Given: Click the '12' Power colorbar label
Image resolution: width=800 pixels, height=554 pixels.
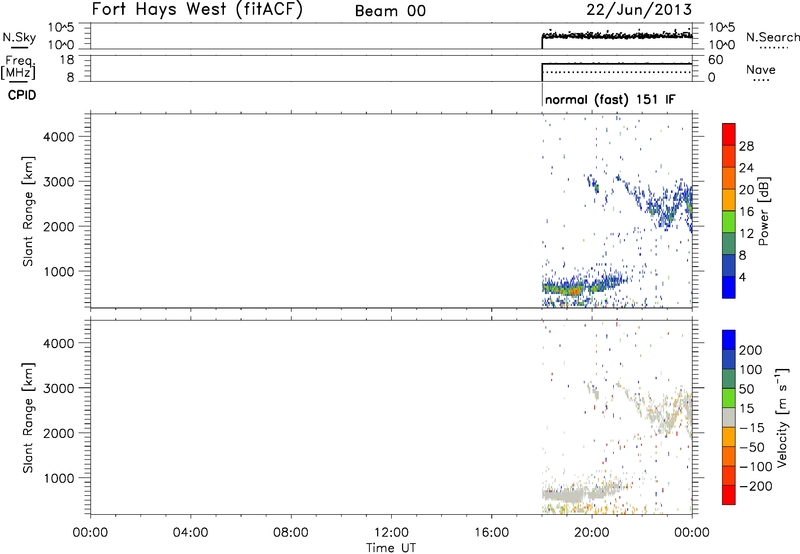Looking at the screenshot, I should [746, 234].
